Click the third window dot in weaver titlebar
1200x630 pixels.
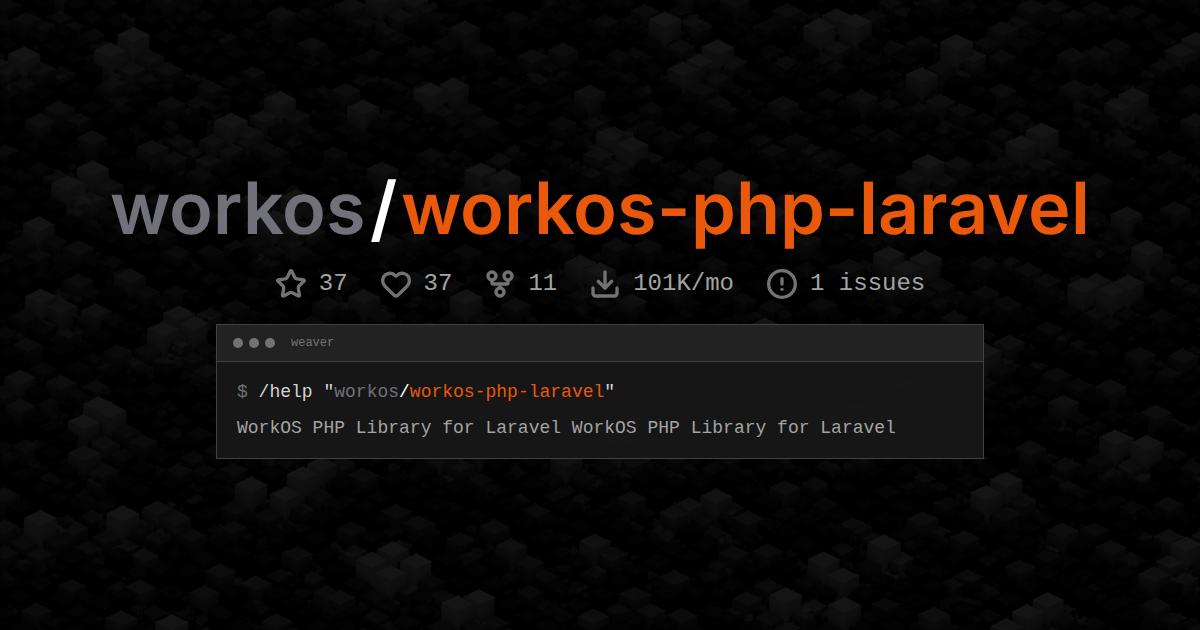pyautogui.click(x=270, y=343)
